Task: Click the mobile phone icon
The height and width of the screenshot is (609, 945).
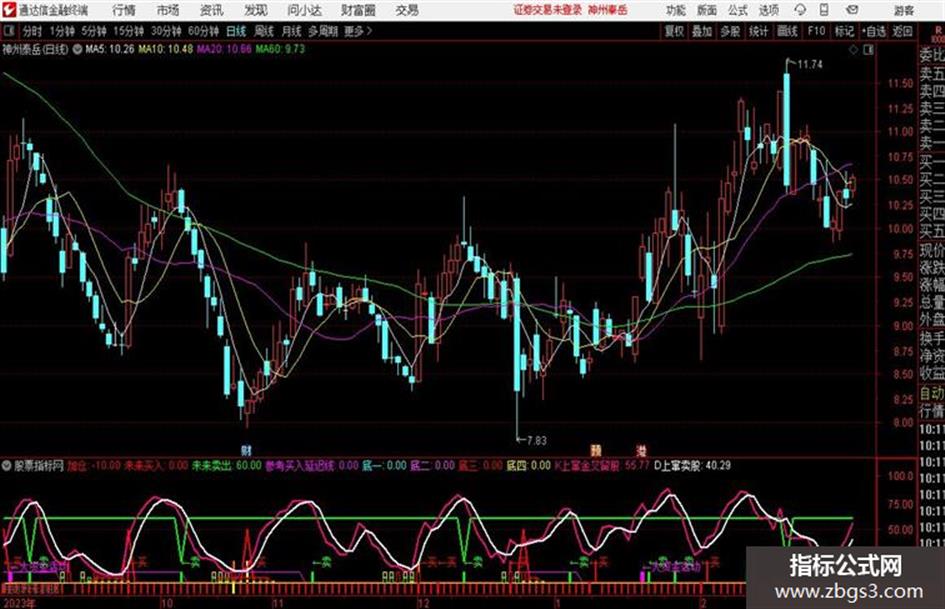Action: point(824,10)
